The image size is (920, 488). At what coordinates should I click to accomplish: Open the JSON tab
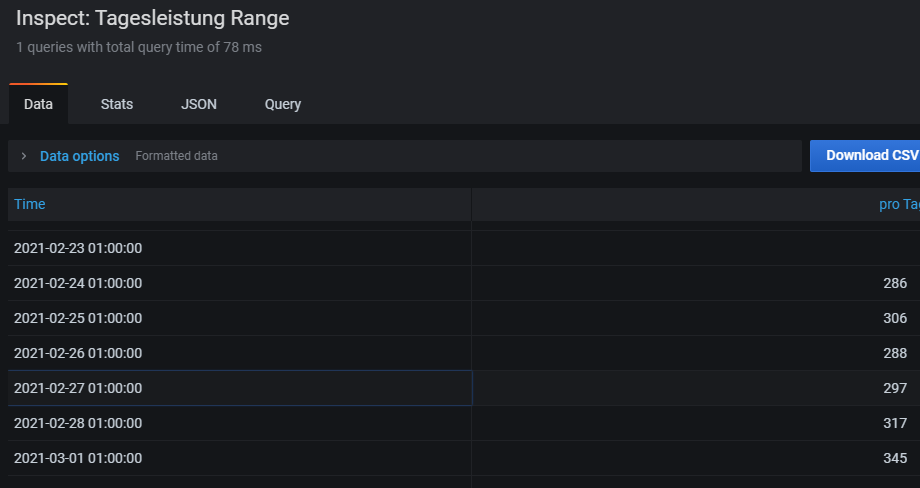[199, 104]
